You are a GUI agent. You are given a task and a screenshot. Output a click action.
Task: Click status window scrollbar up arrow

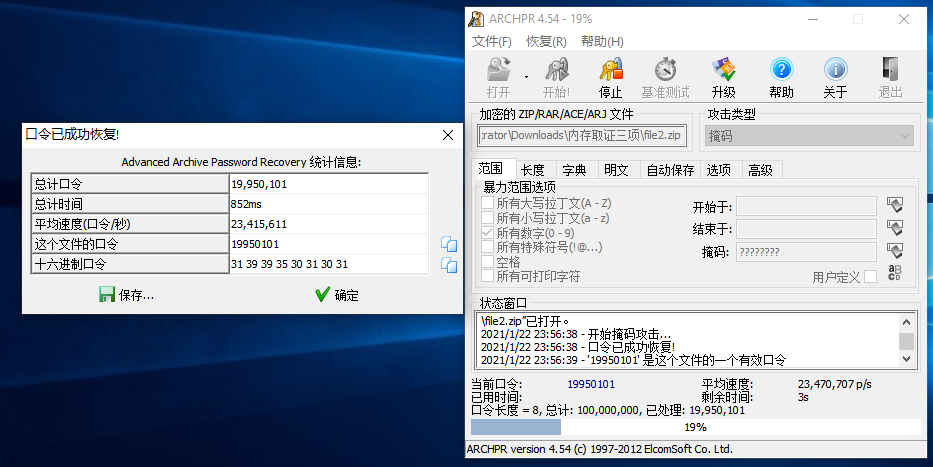(906, 322)
